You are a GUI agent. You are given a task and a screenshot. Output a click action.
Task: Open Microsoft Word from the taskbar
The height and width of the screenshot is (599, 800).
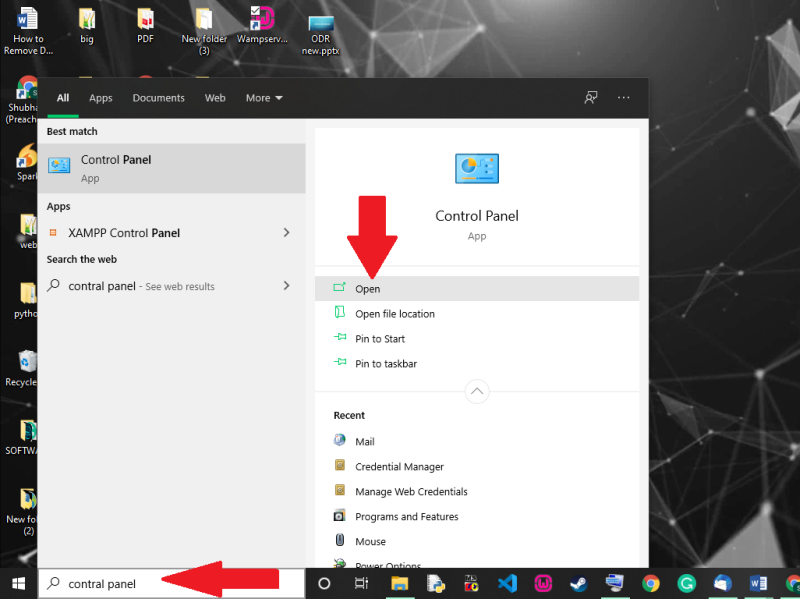pos(758,584)
